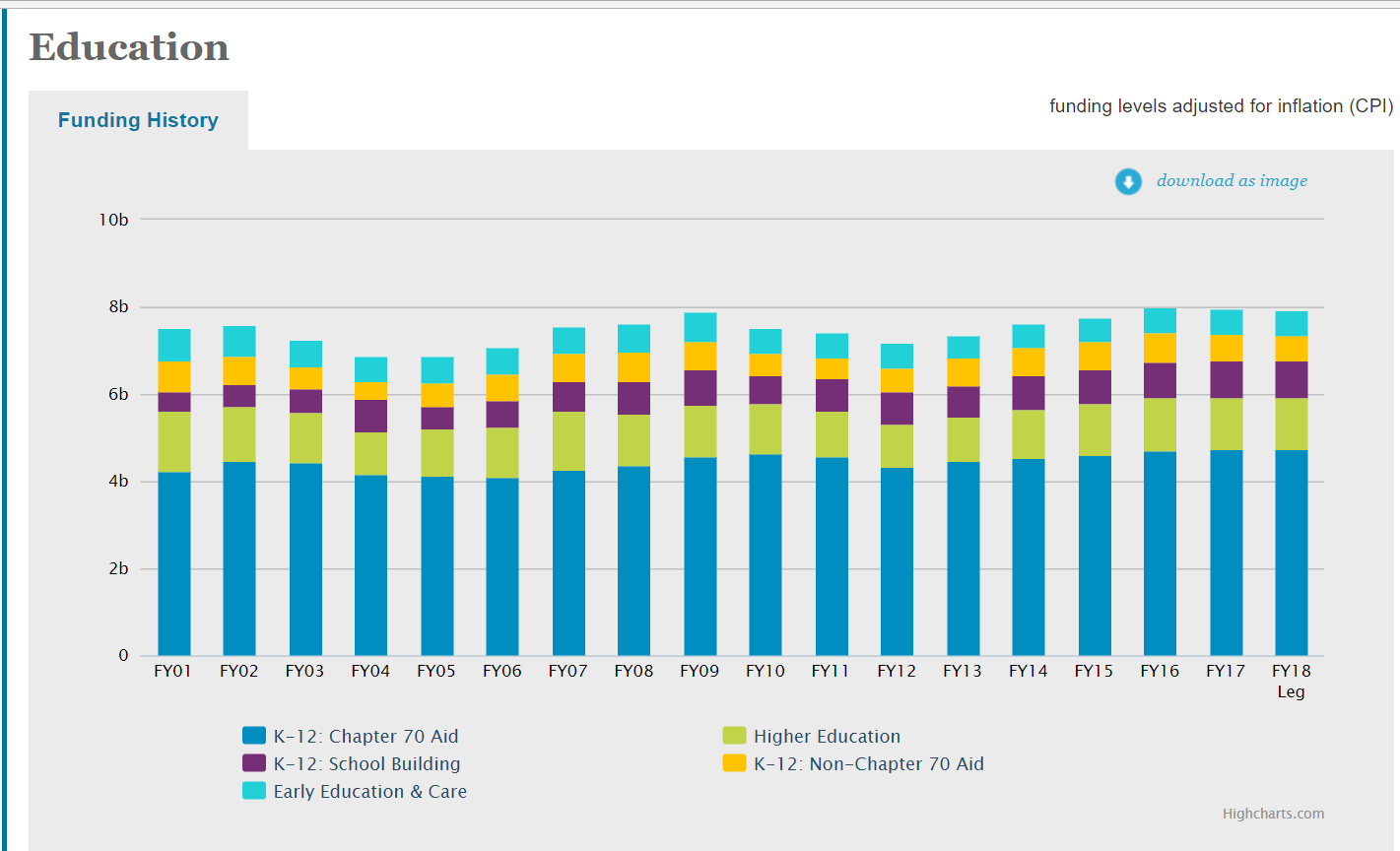
Task: Select FY01 Chapter 70 Aid blue bar
Action: click(x=174, y=564)
